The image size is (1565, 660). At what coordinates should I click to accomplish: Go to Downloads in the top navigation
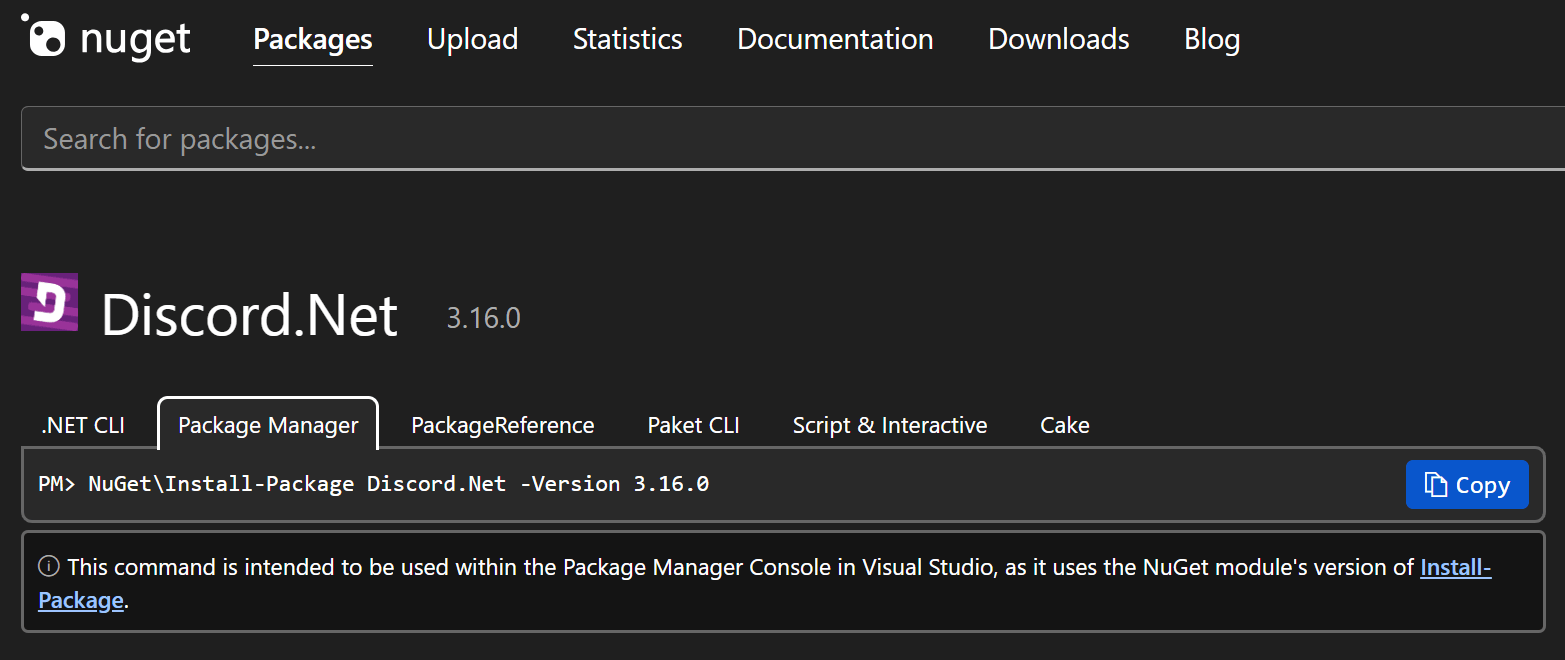(1058, 39)
